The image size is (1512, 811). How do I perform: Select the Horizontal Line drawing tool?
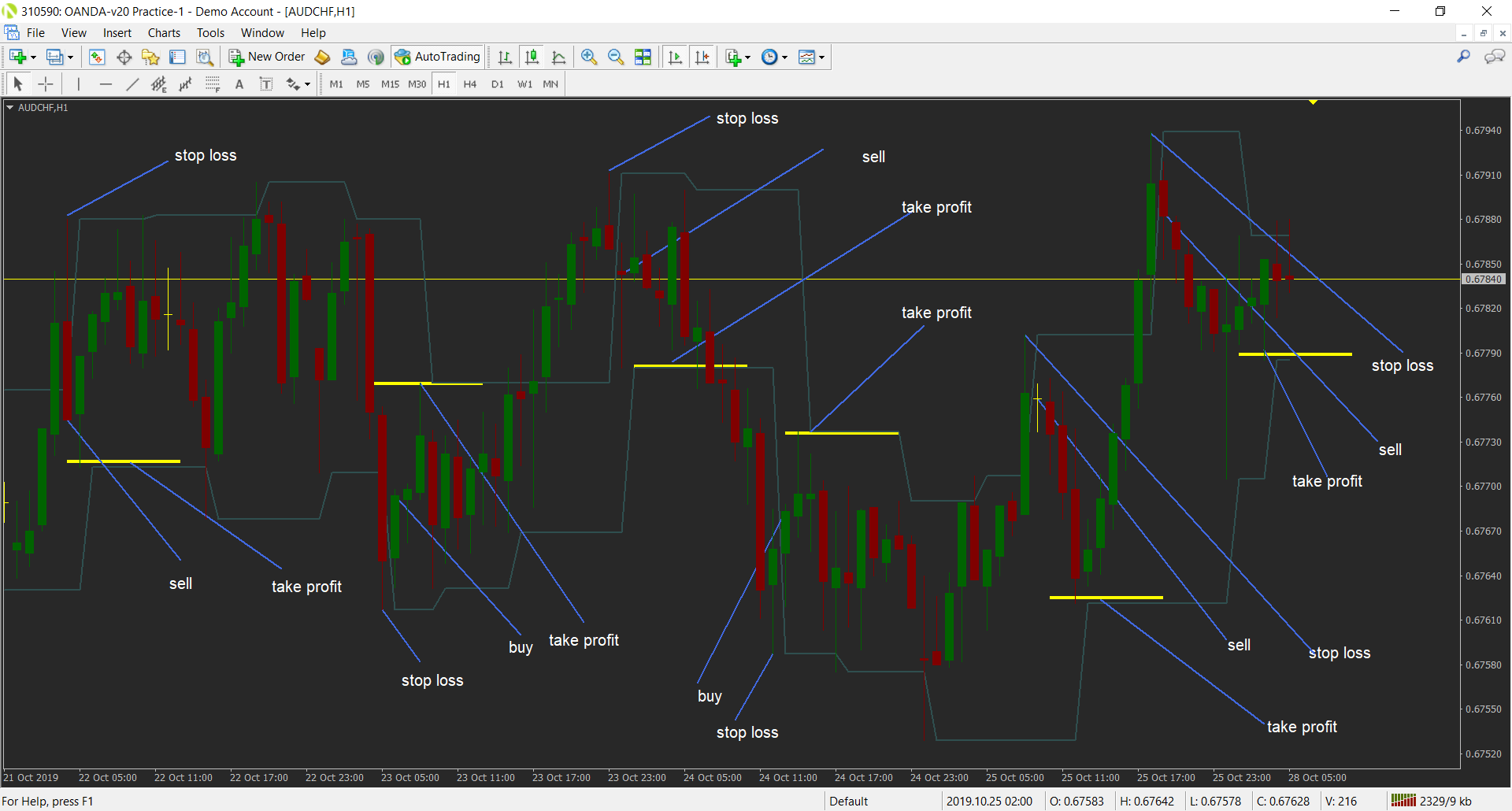(x=106, y=84)
